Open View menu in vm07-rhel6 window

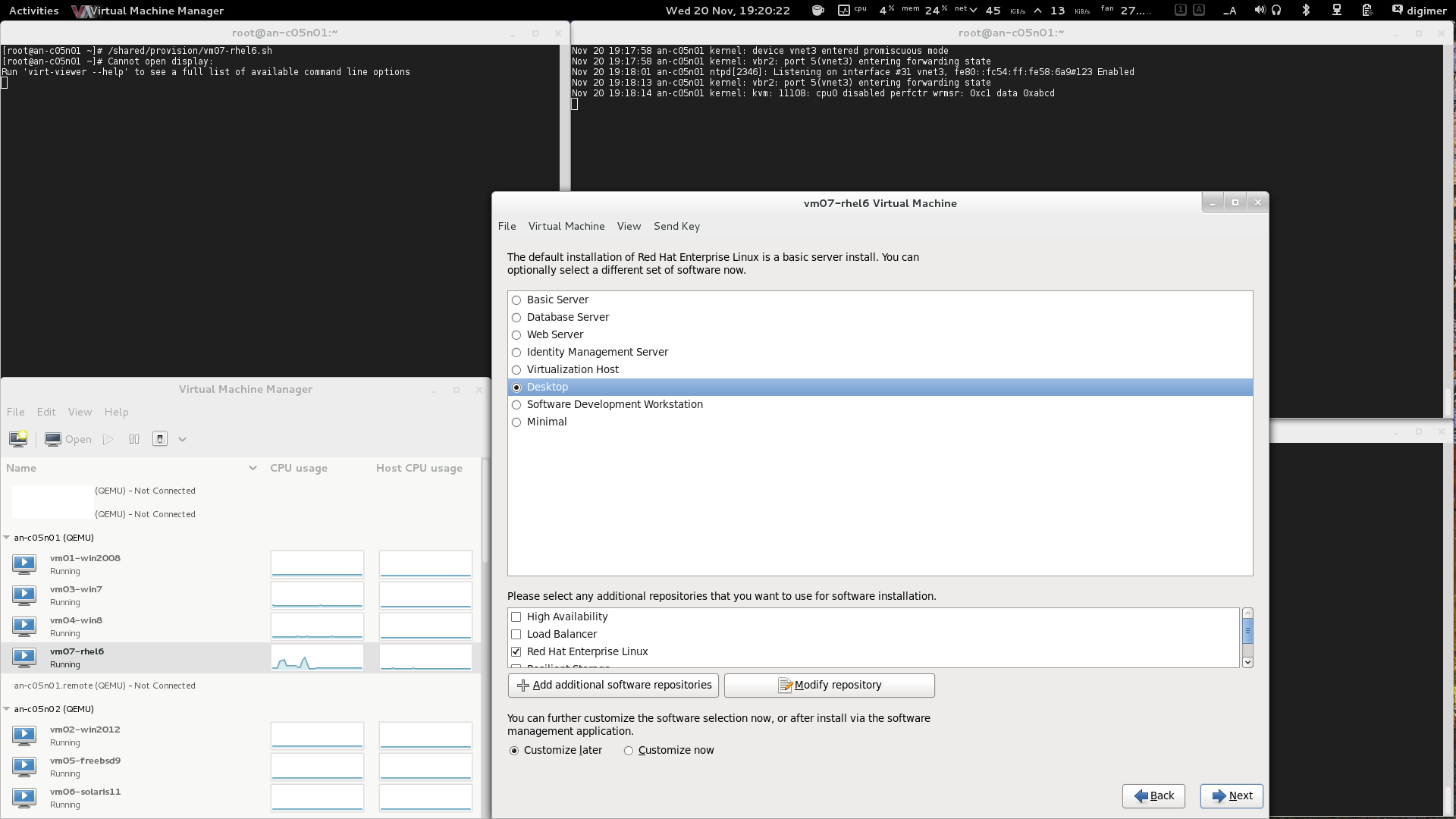(629, 226)
